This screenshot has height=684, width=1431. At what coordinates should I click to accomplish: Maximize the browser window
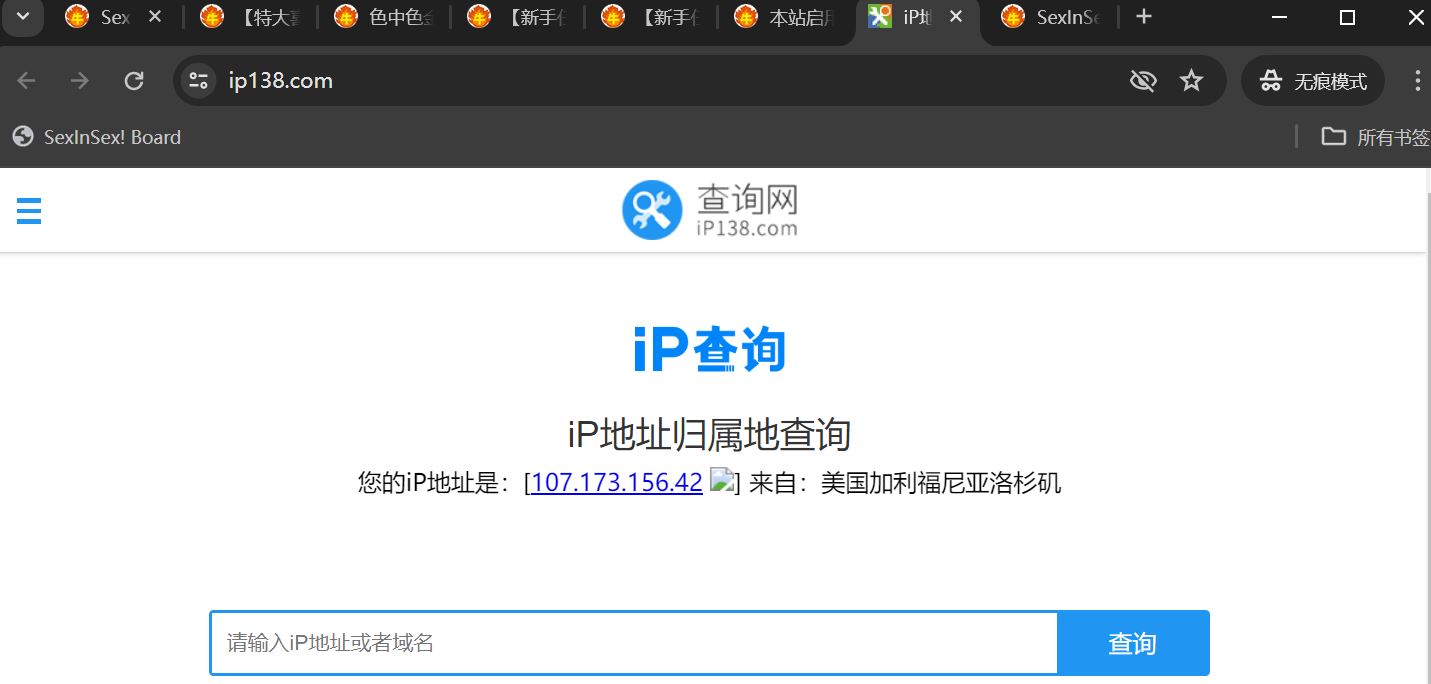(x=1347, y=17)
